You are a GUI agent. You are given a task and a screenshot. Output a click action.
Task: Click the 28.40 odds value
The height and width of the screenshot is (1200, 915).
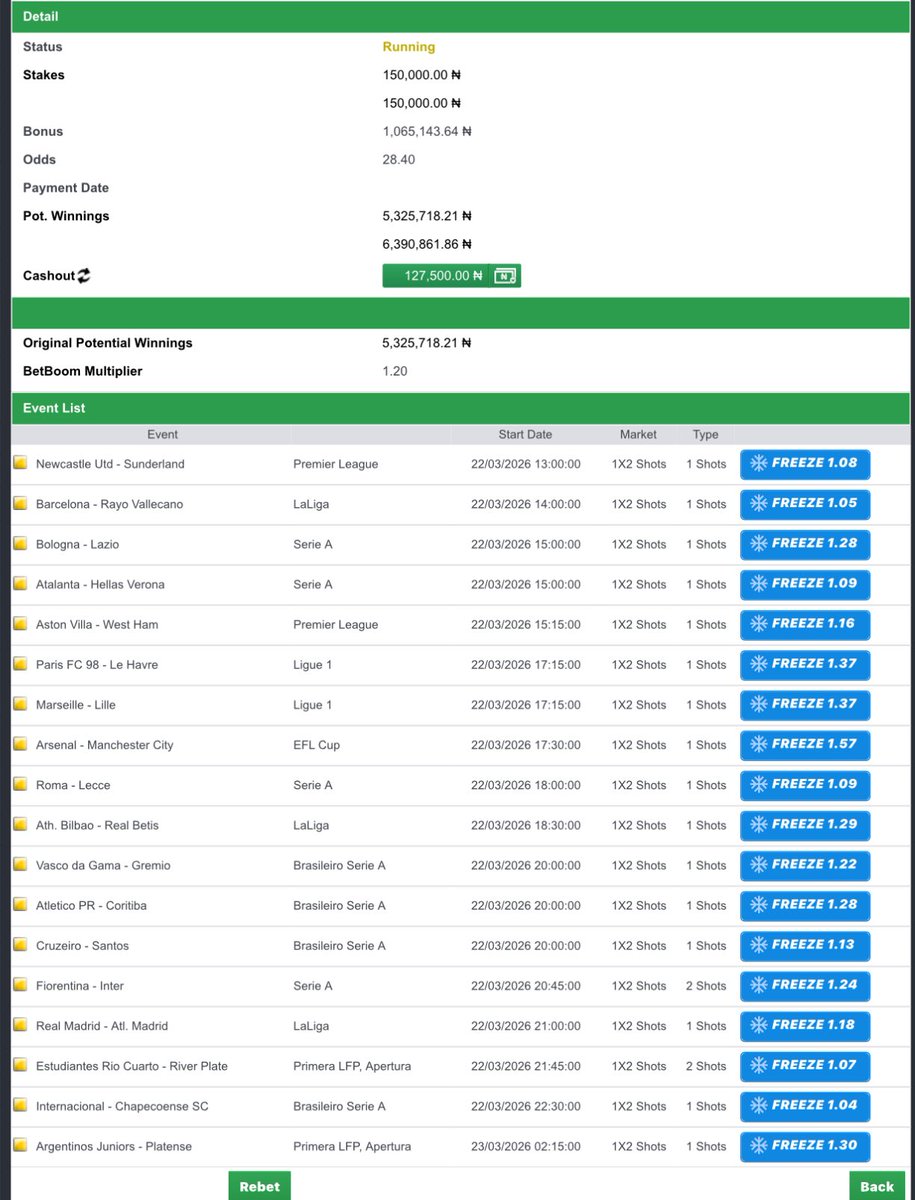tap(399, 159)
